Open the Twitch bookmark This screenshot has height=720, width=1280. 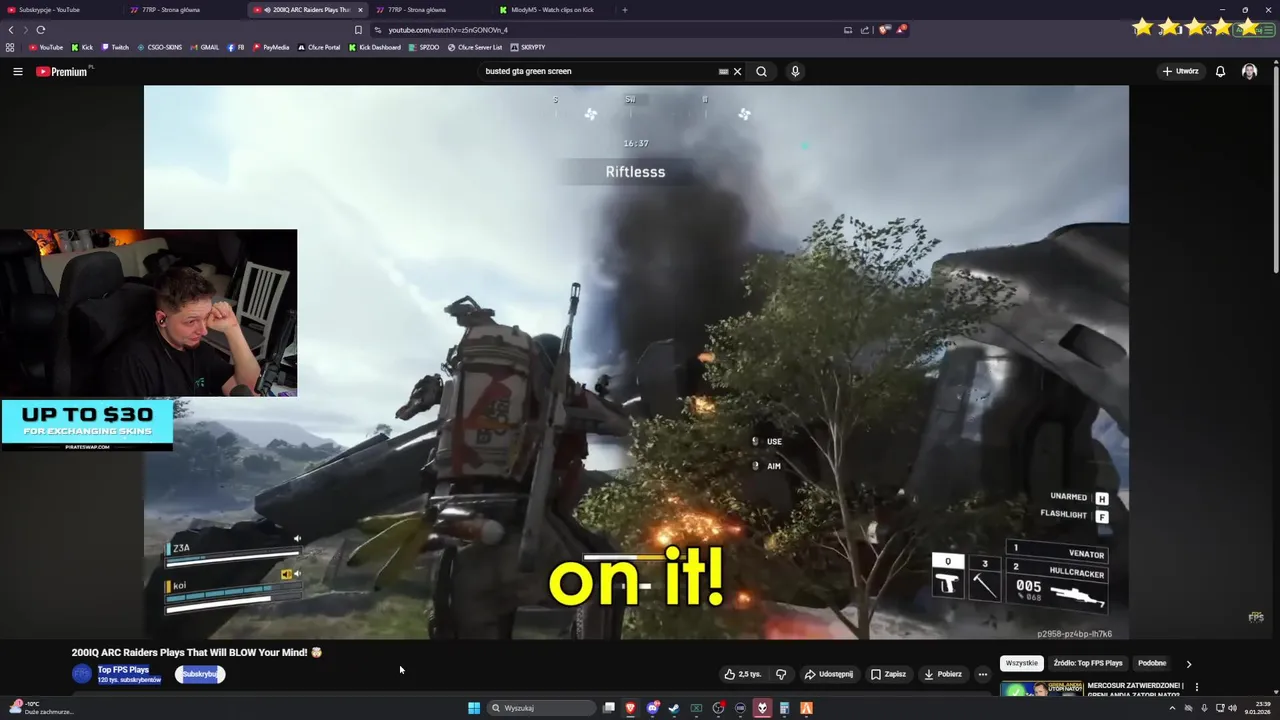pos(115,47)
